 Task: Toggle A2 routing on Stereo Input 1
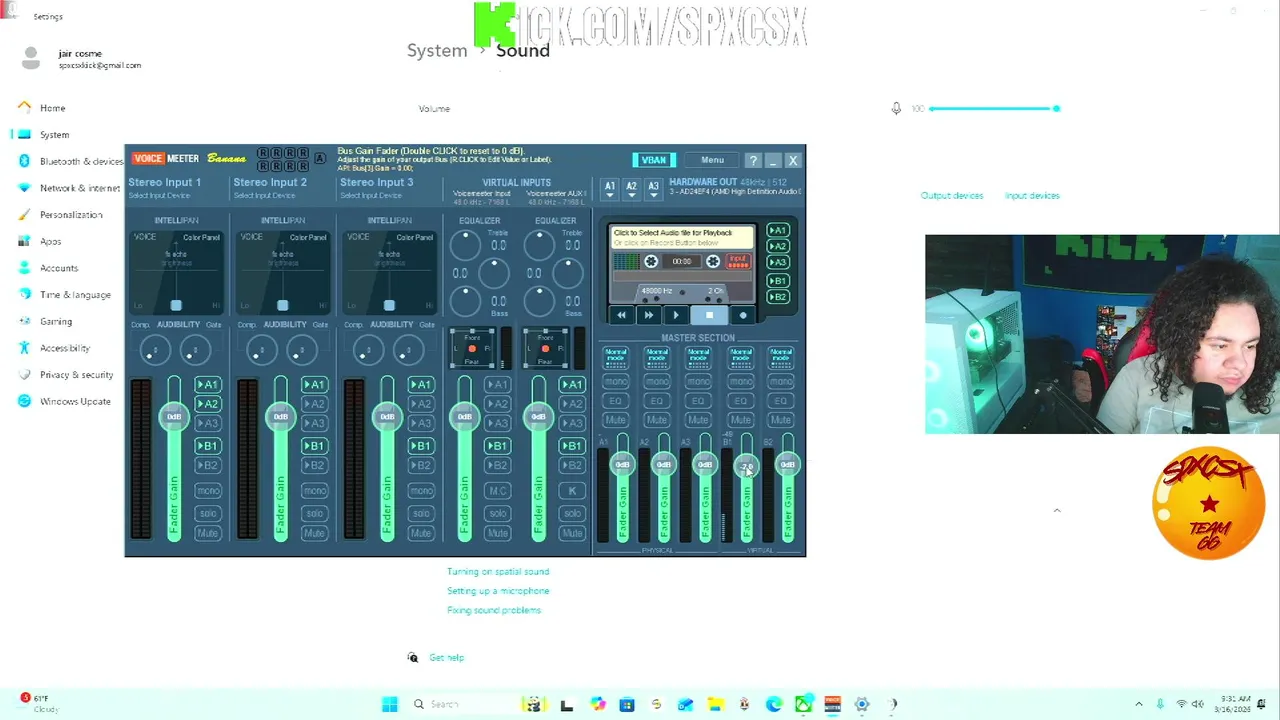[x=208, y=404]
